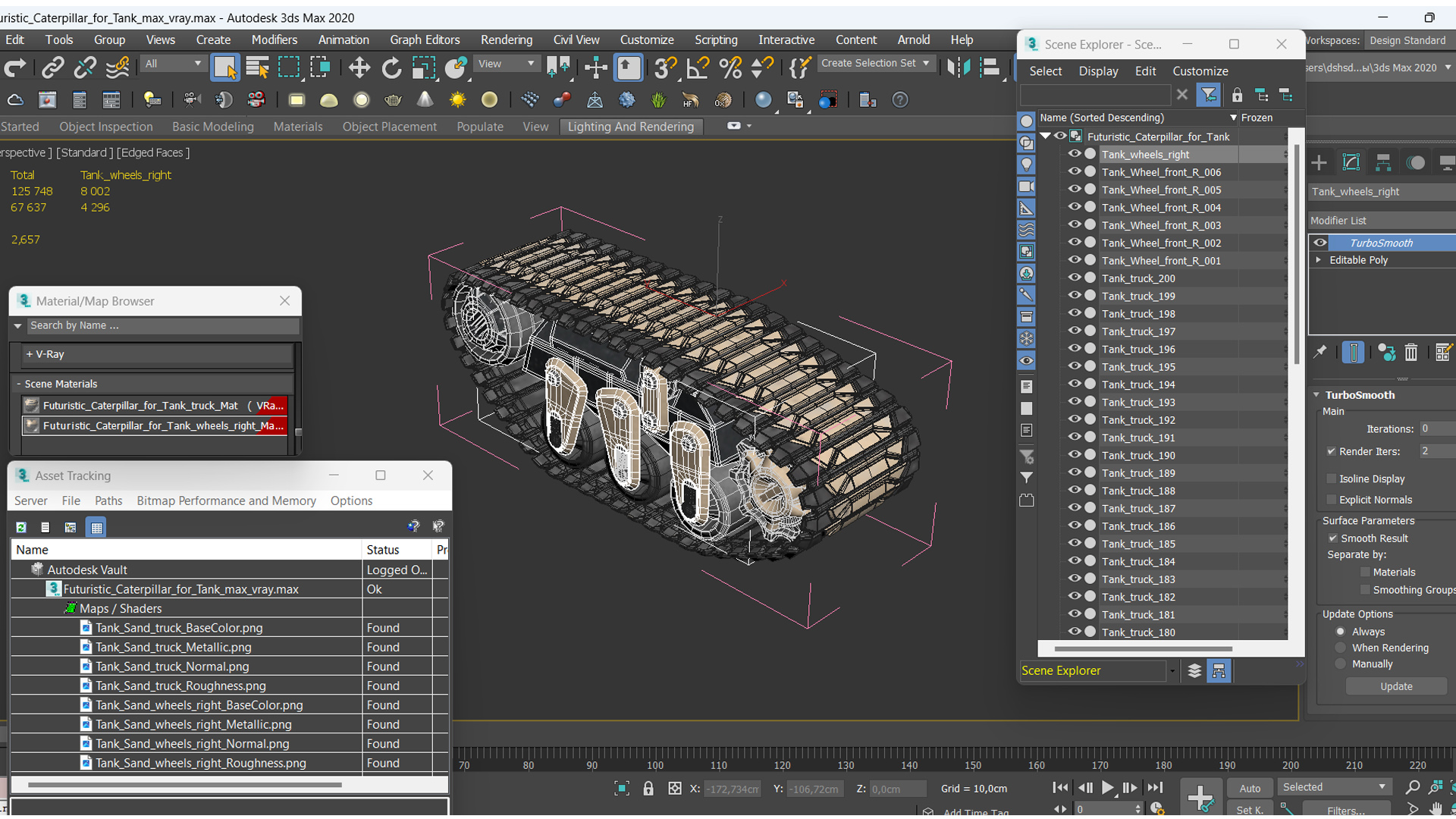
Task: Click the Name (Sorted Descending) column header
Action: (1137, 118)
